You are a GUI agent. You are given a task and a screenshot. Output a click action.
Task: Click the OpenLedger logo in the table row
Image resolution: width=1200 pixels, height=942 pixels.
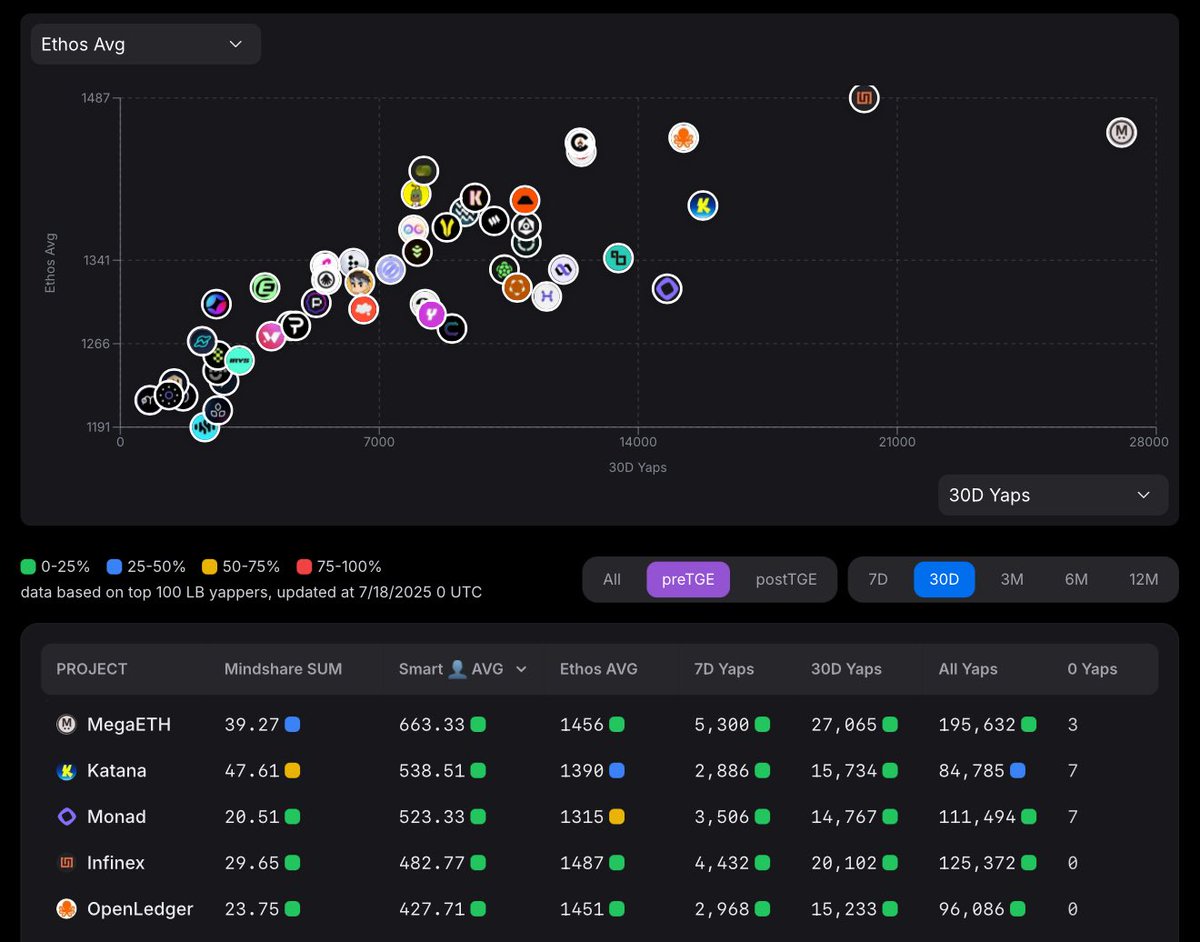67,909
